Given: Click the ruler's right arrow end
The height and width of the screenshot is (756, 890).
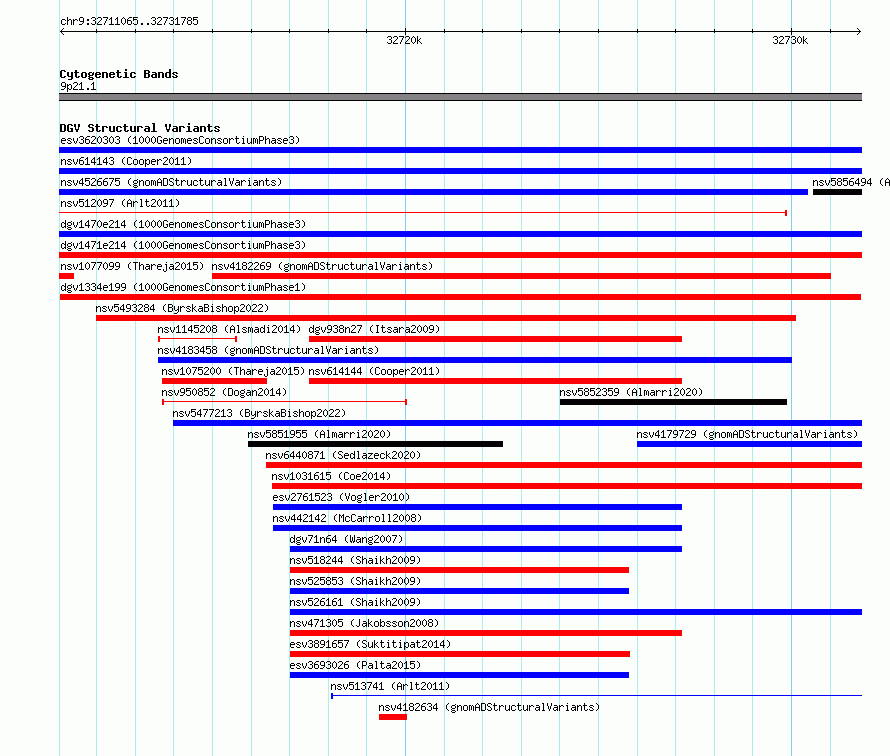Looking at the screenshot, I should (859, 32).
